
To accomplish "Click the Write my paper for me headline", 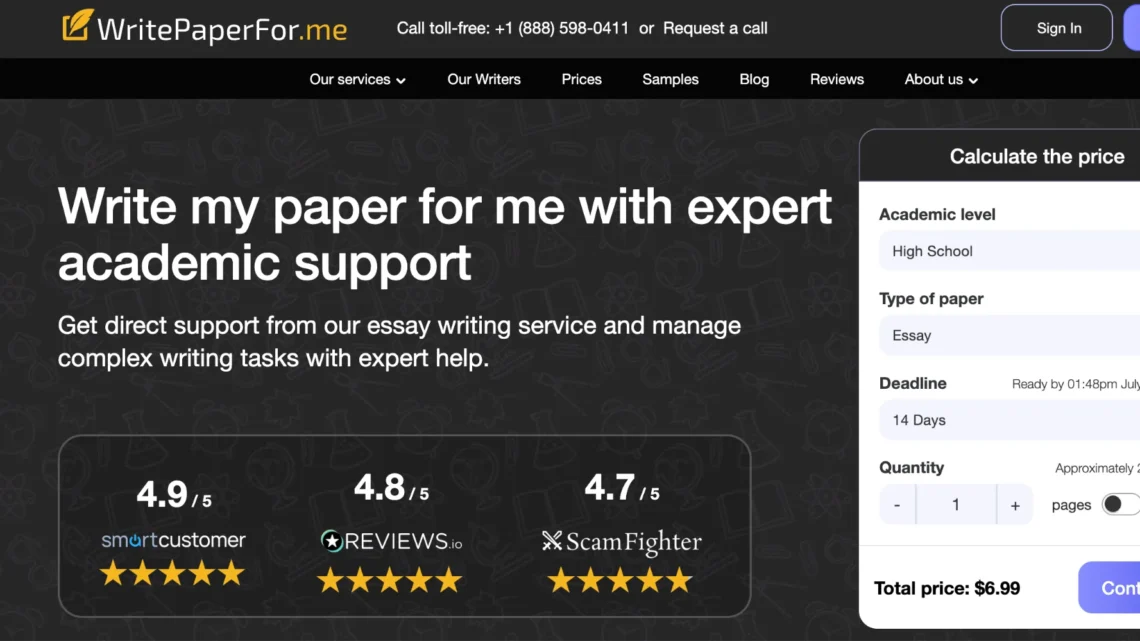I will pos(445,234).
